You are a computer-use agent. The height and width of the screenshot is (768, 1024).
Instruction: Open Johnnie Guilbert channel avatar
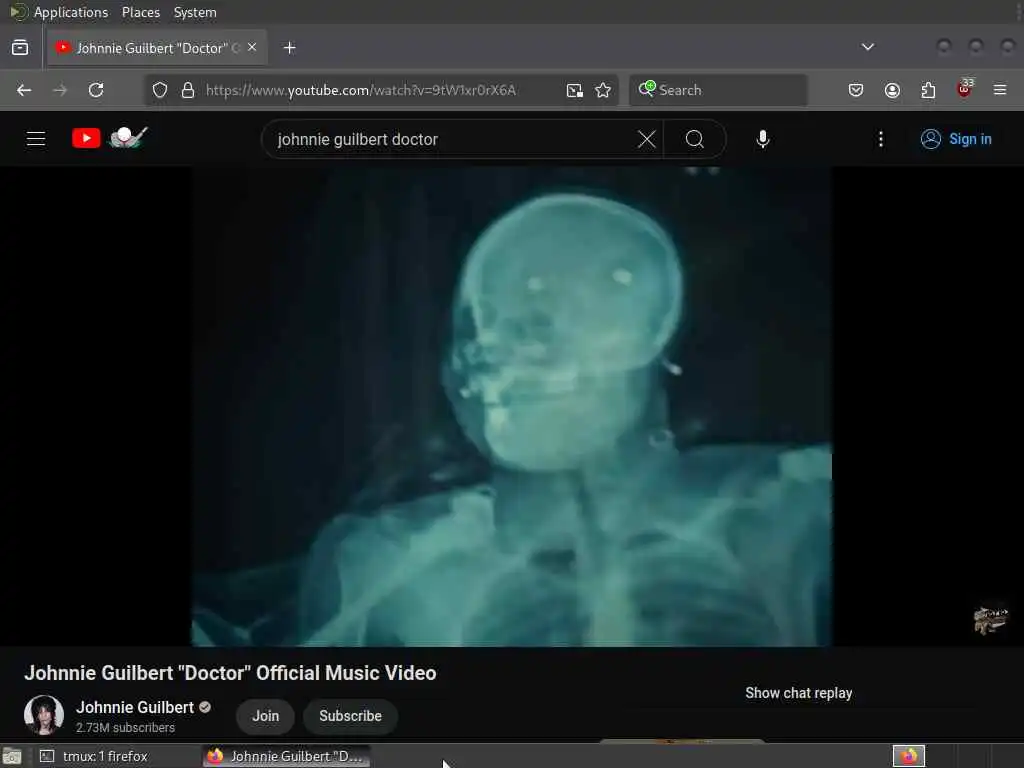click(44, 715)
